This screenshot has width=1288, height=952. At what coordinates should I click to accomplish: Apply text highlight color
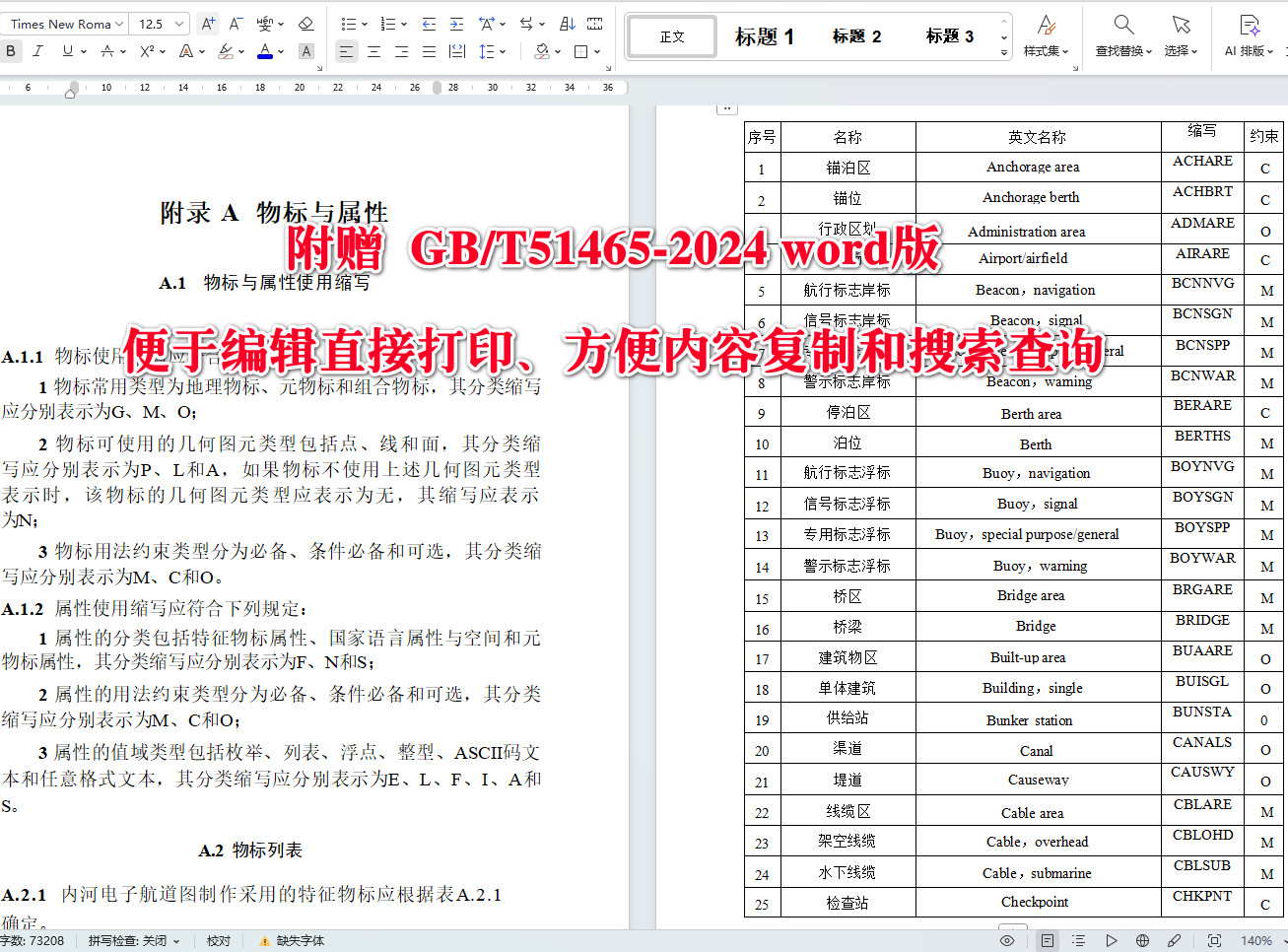tap(226, 51)
